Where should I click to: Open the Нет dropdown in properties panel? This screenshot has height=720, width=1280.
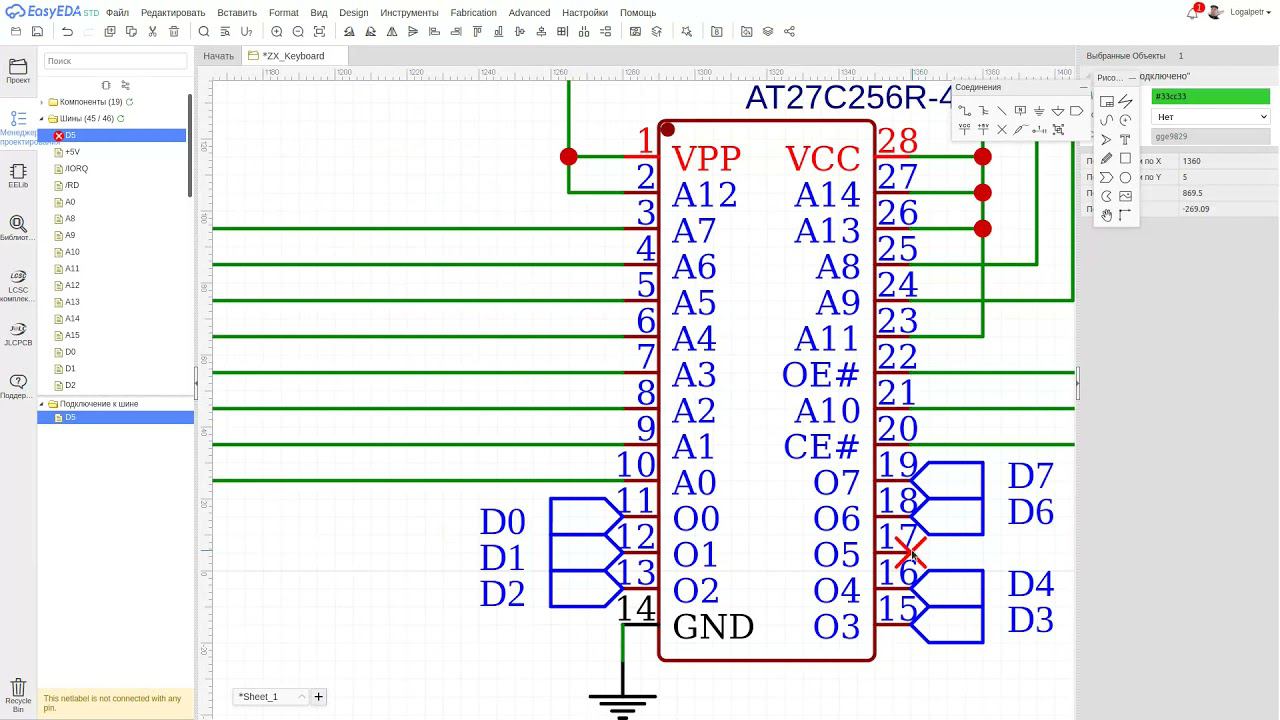pyautogui.click(x=1210, y=117)
